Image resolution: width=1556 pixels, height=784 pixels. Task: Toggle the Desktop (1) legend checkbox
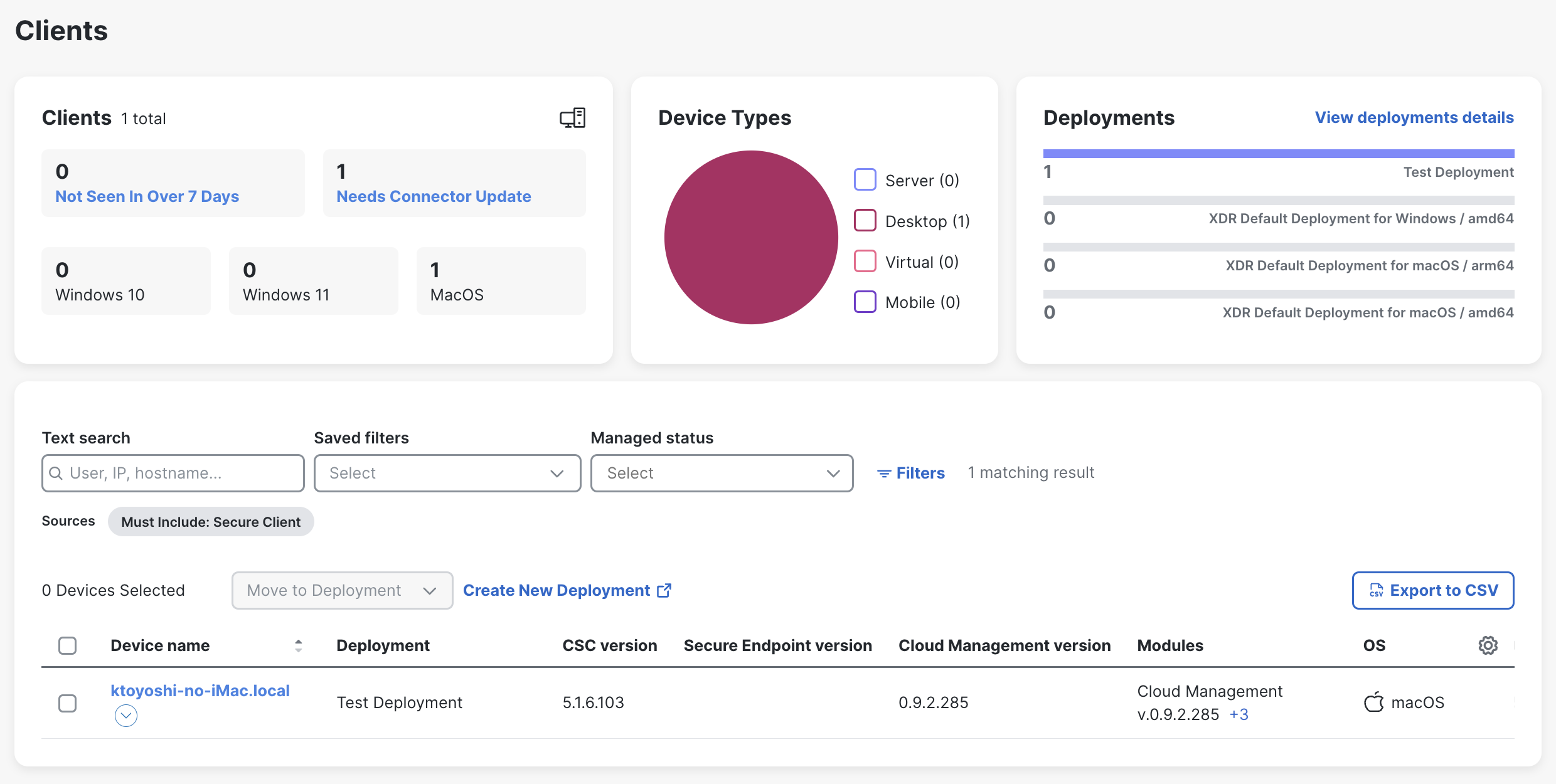point(865,221)
